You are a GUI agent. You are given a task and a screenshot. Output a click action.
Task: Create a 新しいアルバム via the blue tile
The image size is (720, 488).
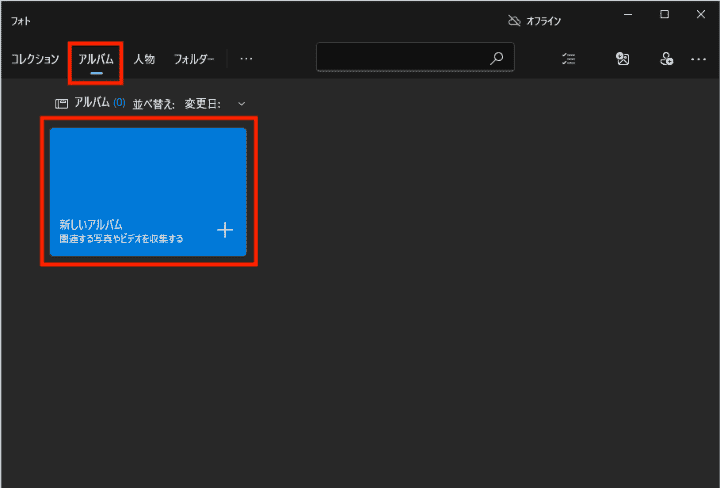[147, 190]
